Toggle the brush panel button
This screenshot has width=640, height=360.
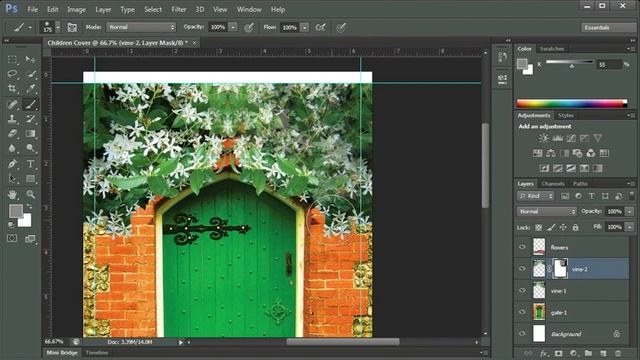click(x=72, y=27)
